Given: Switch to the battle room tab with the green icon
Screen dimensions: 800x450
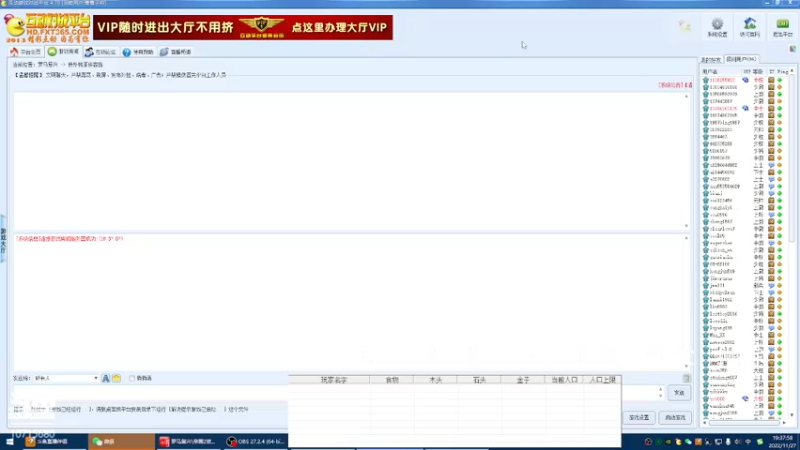Looking at the screenshot, I should click(64, 52).
